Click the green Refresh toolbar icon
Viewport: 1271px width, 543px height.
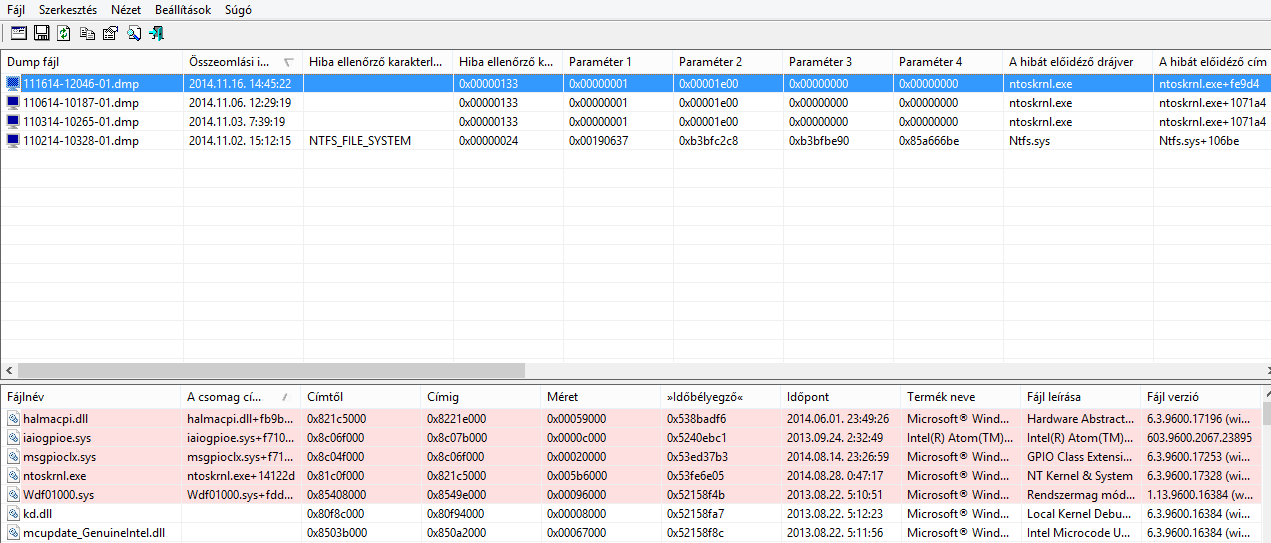[64, 33]
